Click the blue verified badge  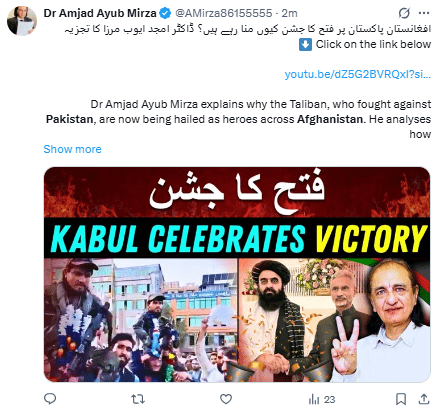[x=165, y=13]
